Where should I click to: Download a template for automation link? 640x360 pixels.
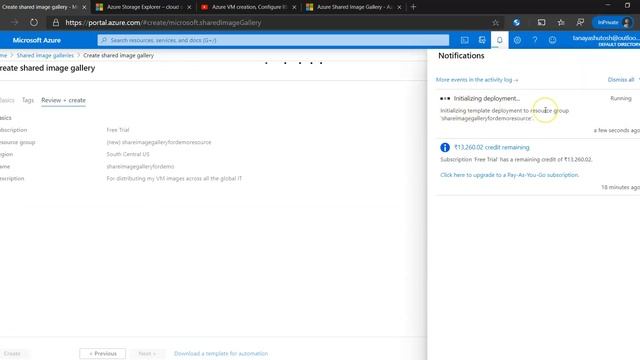[221, 353]
